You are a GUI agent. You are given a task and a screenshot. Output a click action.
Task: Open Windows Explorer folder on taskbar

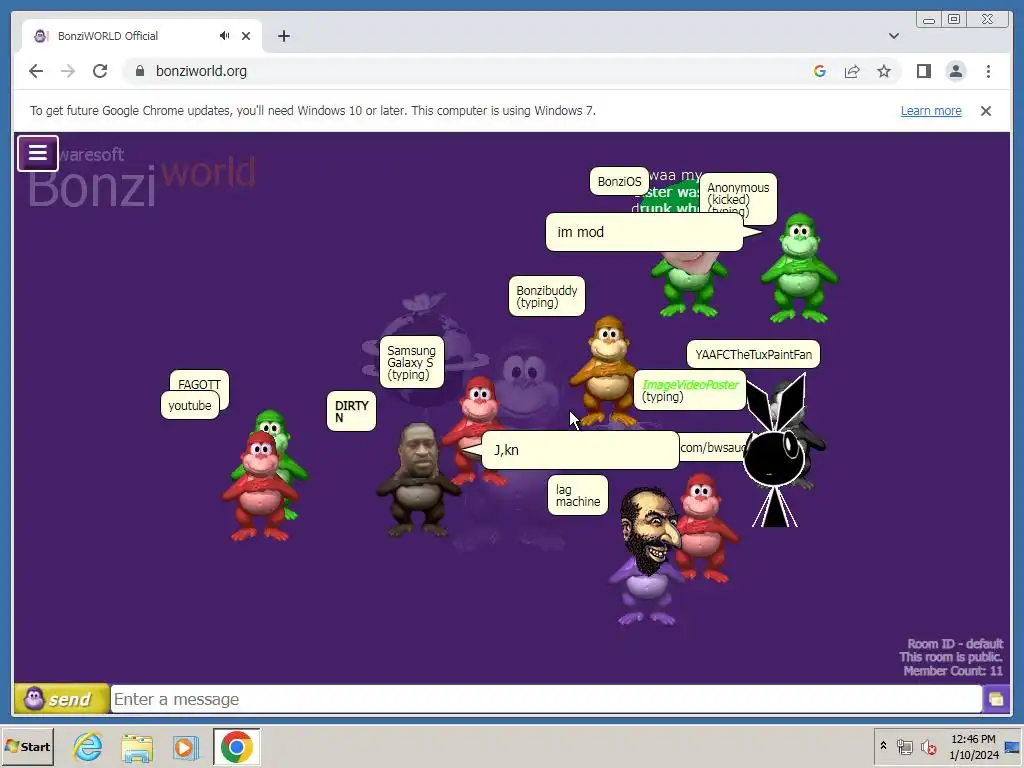point(137,747)
